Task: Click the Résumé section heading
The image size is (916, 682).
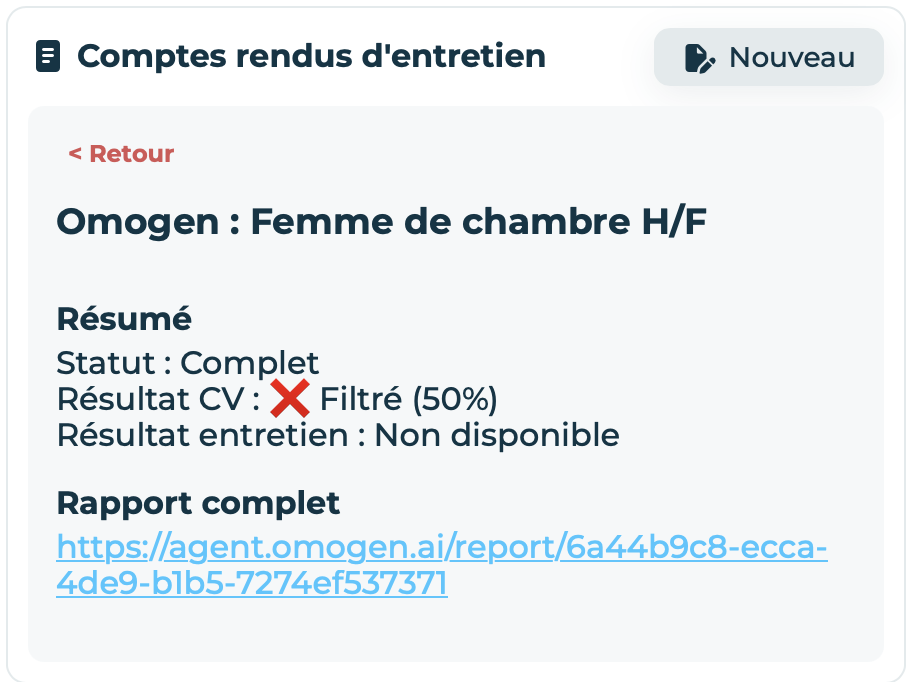Action: coord(124,318)
